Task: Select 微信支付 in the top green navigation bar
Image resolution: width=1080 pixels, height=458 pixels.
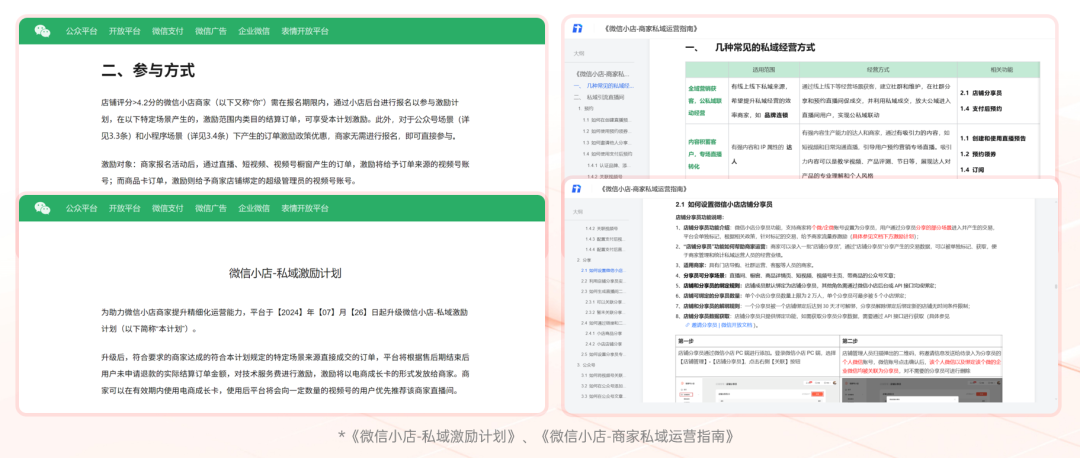Action: (168, 31)
